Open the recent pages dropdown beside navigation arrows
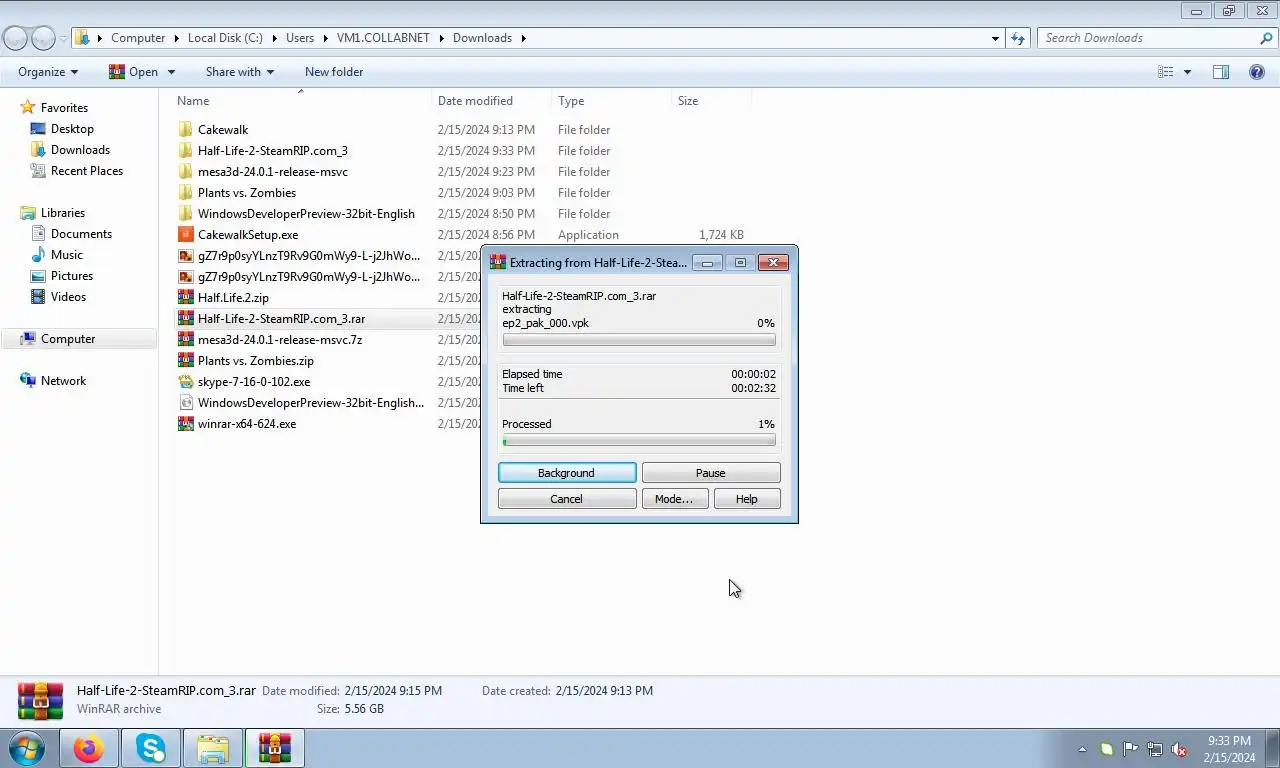The width and height of the screenshot is (1280, 768). click(64, 38)
